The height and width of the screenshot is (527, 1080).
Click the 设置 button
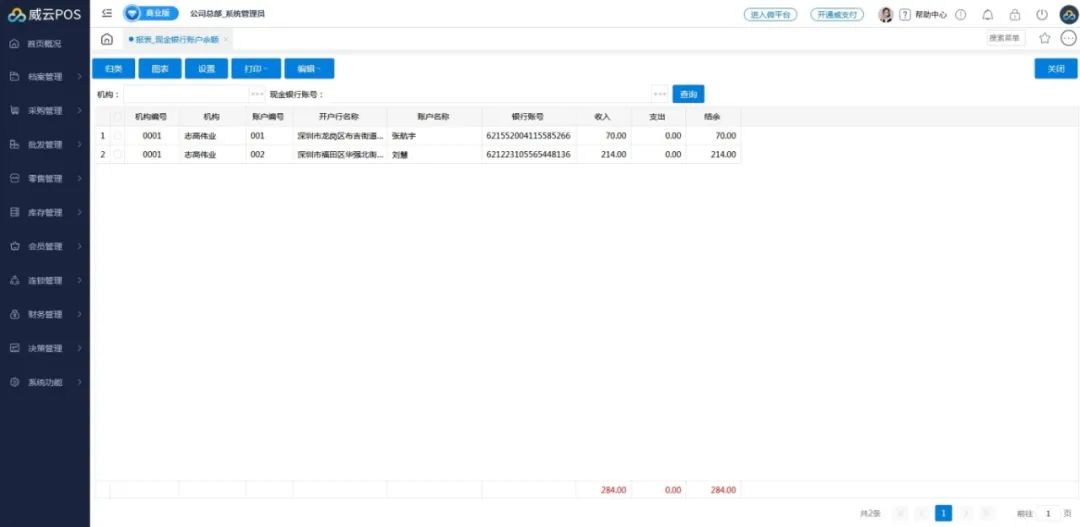coord(207,69)
